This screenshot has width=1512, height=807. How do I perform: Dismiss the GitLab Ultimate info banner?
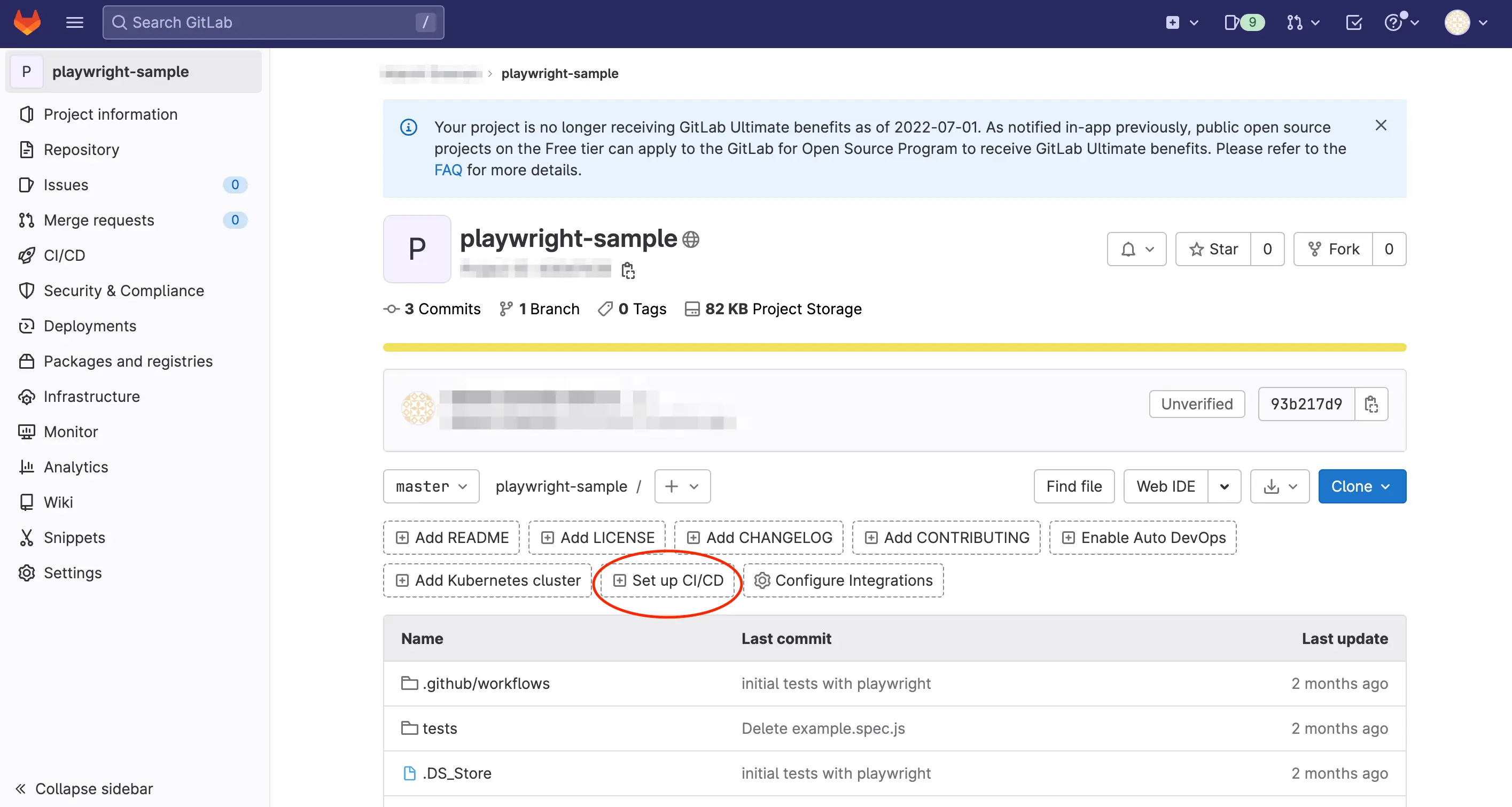pos(1381,125)
